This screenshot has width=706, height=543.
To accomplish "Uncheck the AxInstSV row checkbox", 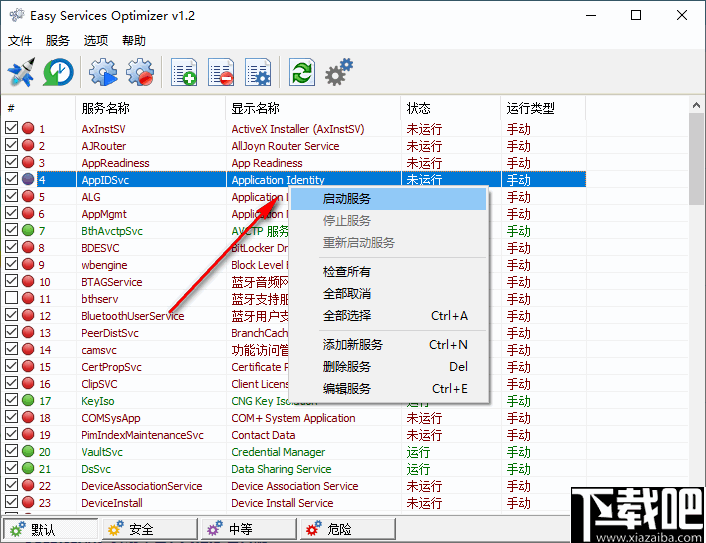I will 12,128.
